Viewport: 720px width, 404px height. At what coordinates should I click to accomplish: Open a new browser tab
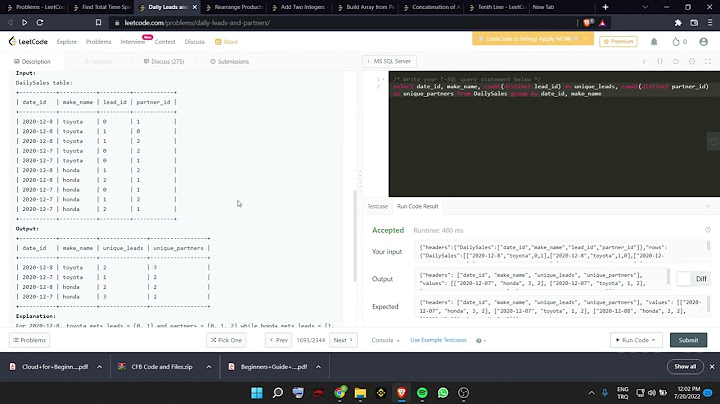pos(605,7)
